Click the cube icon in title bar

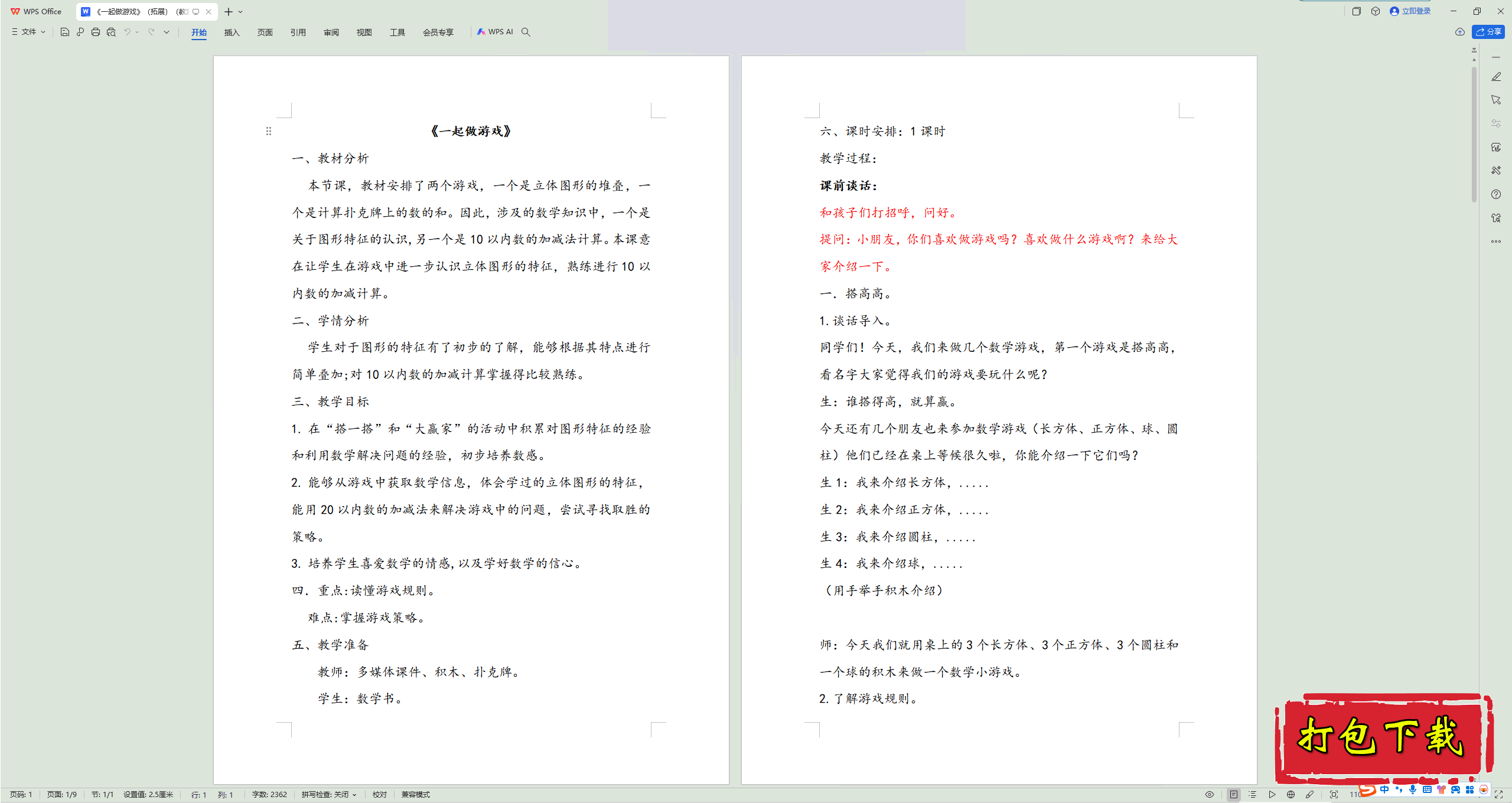pyautogui.click(x=1376, y=11)
